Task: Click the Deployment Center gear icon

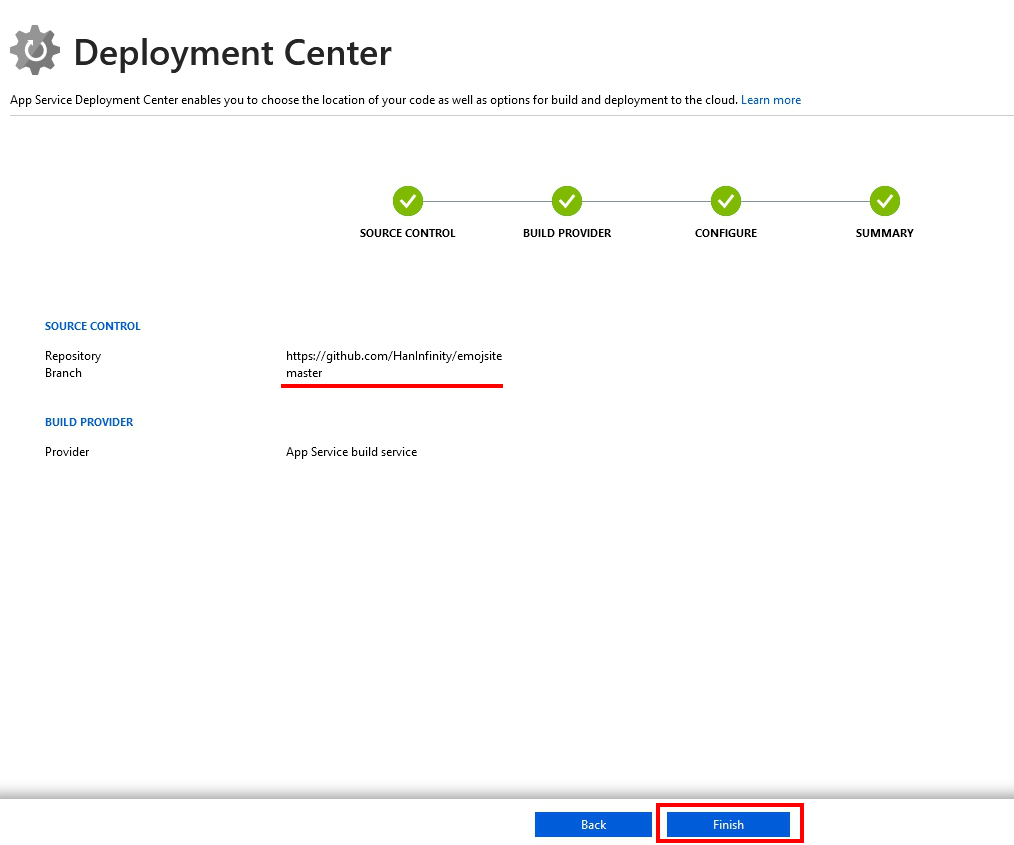Action: click(x=35, y=50)
